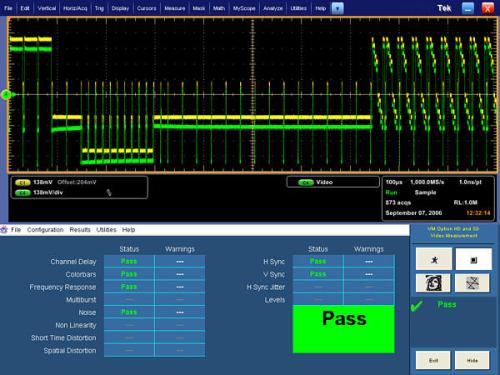Click the Spatial Distortion label
Screen dimensions: 500x375
[x=70, y=350]
